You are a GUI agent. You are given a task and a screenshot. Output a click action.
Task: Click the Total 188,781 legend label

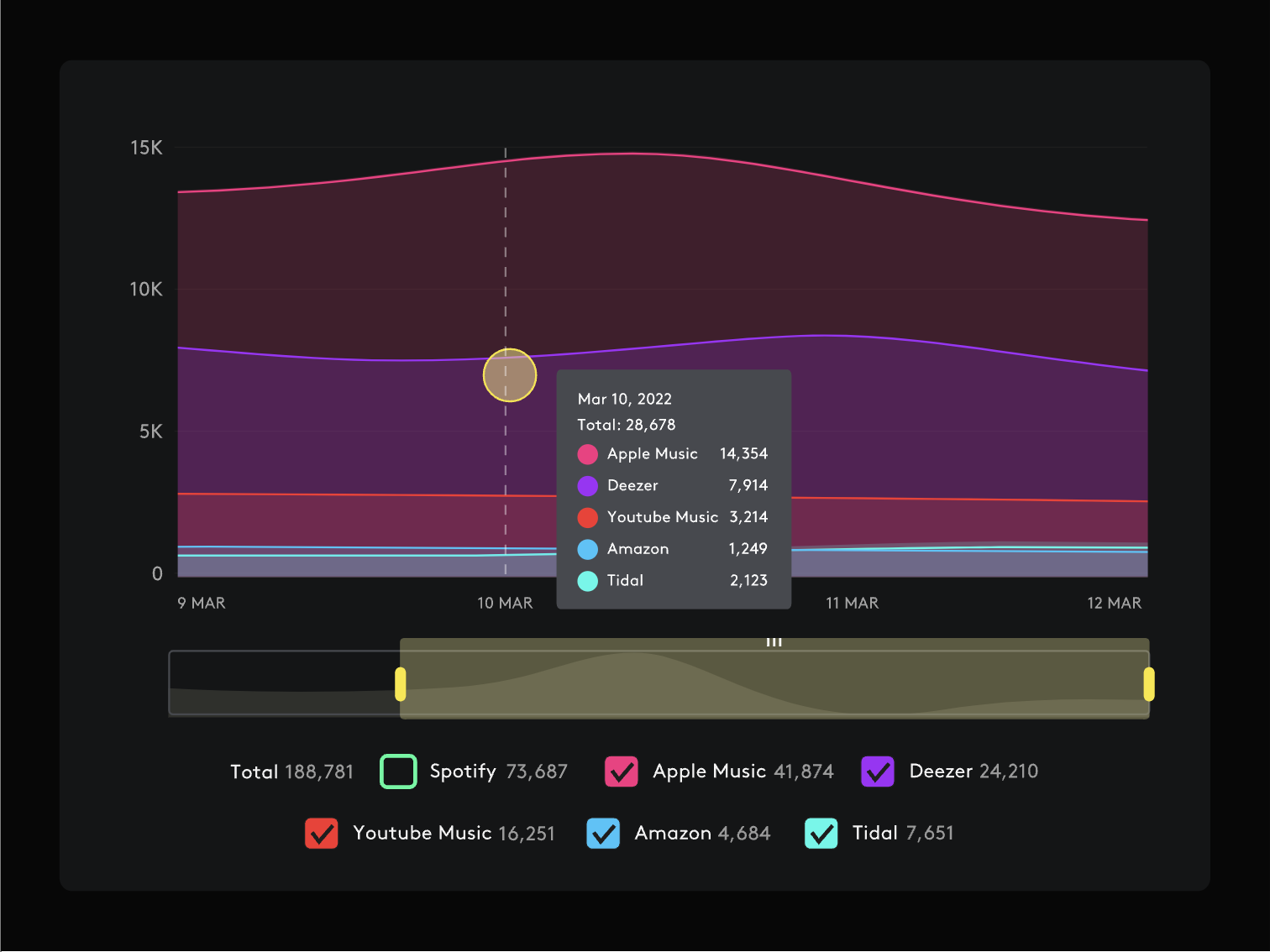point(291,772)
